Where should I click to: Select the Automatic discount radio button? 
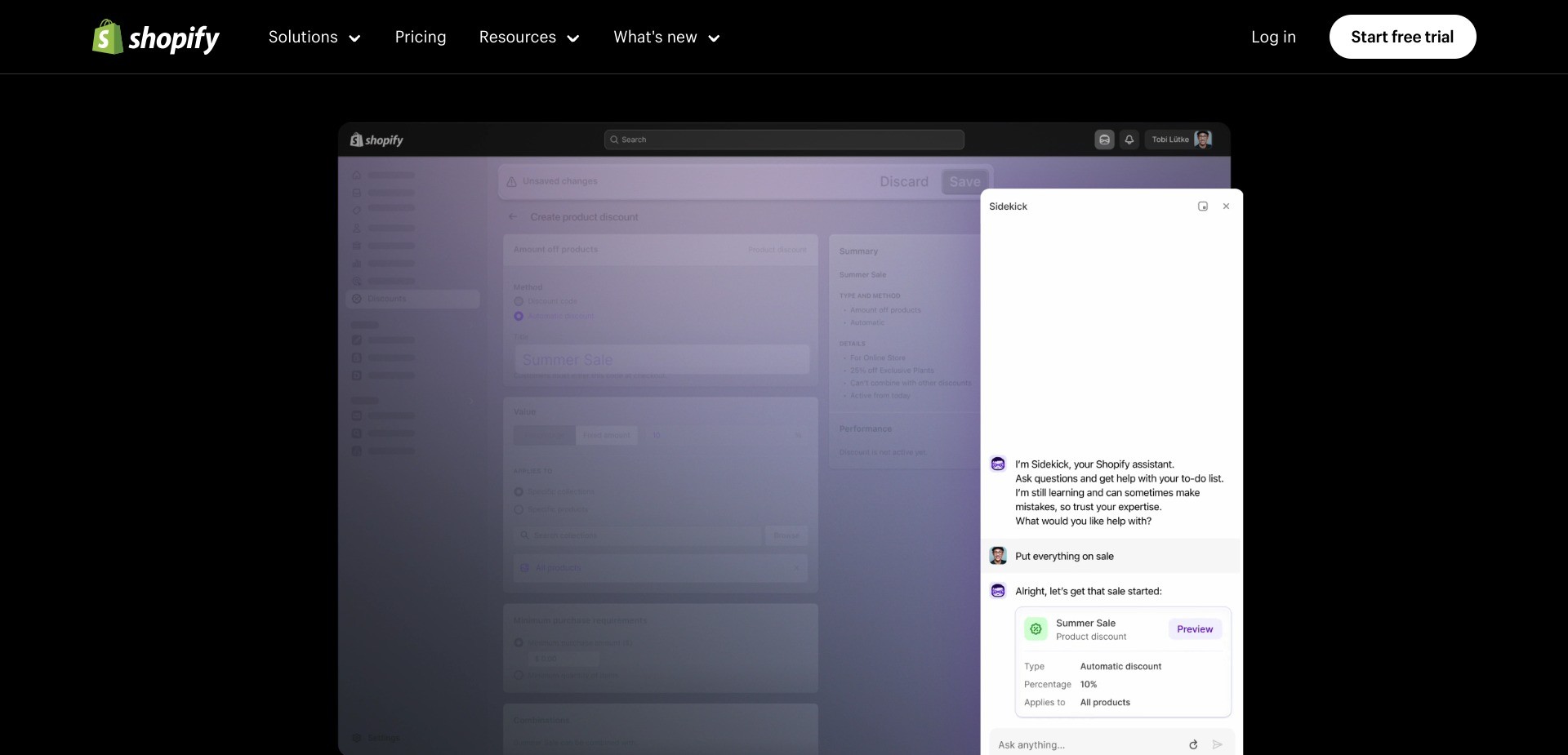(x=519, y=316)
